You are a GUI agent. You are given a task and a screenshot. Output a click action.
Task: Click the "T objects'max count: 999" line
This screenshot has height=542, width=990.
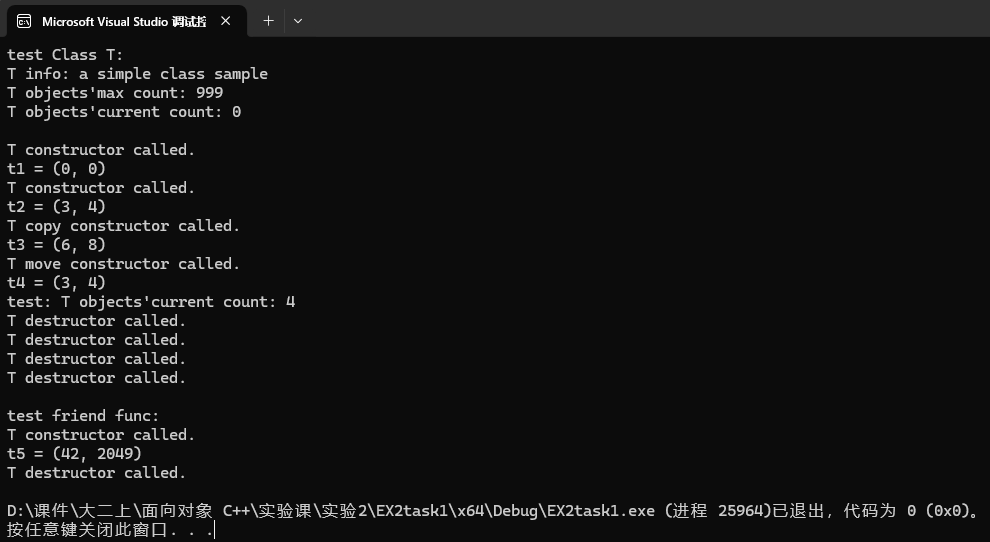pos(115,93)
